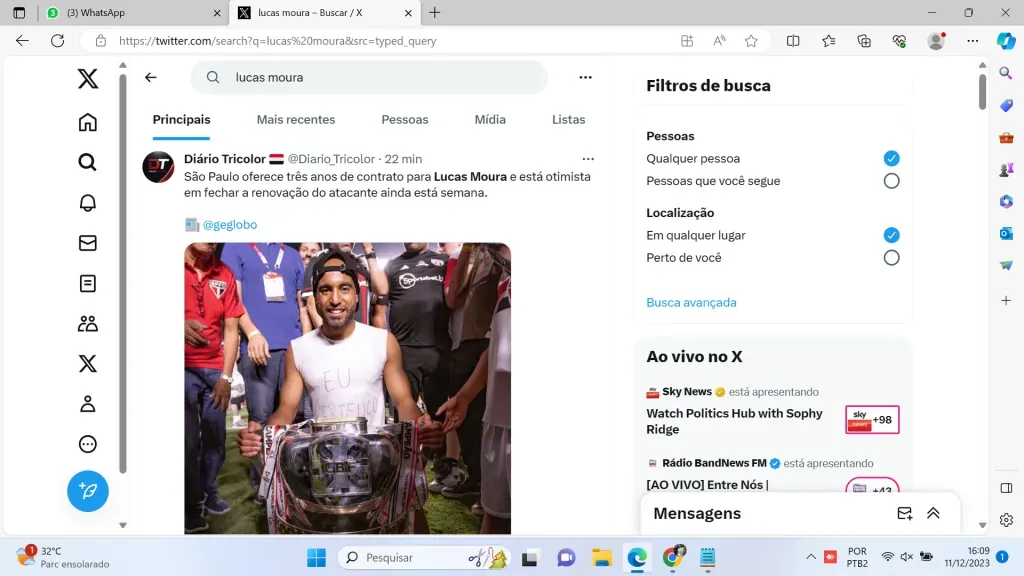1024x576 pixels.
Task: Open Notifications bell in sidebar
Action: [88, 203]
